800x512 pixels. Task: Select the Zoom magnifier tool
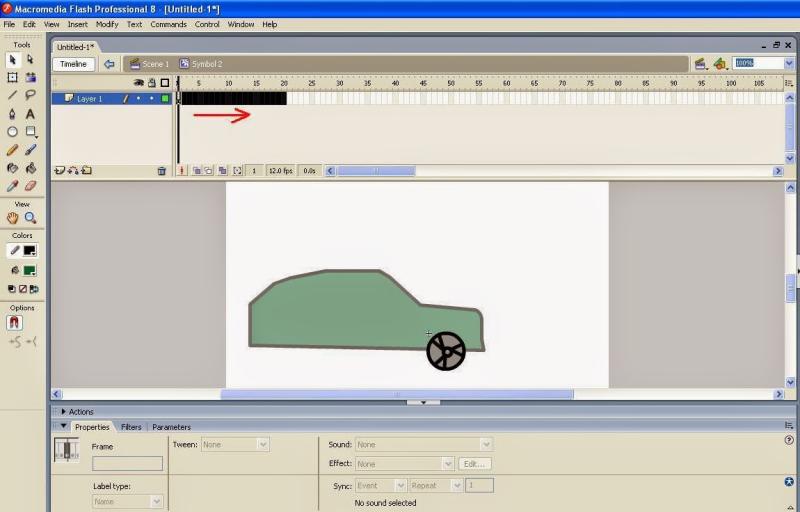(31, 218)
